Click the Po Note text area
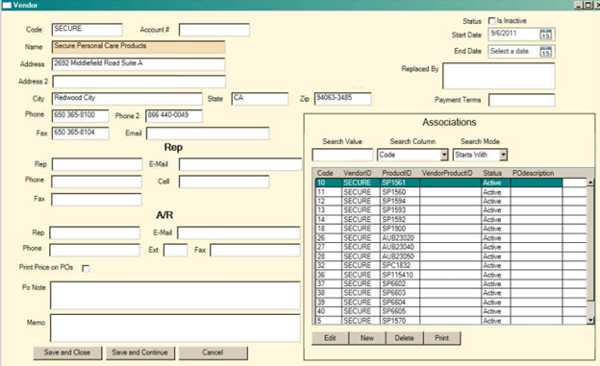 point(175,295)
